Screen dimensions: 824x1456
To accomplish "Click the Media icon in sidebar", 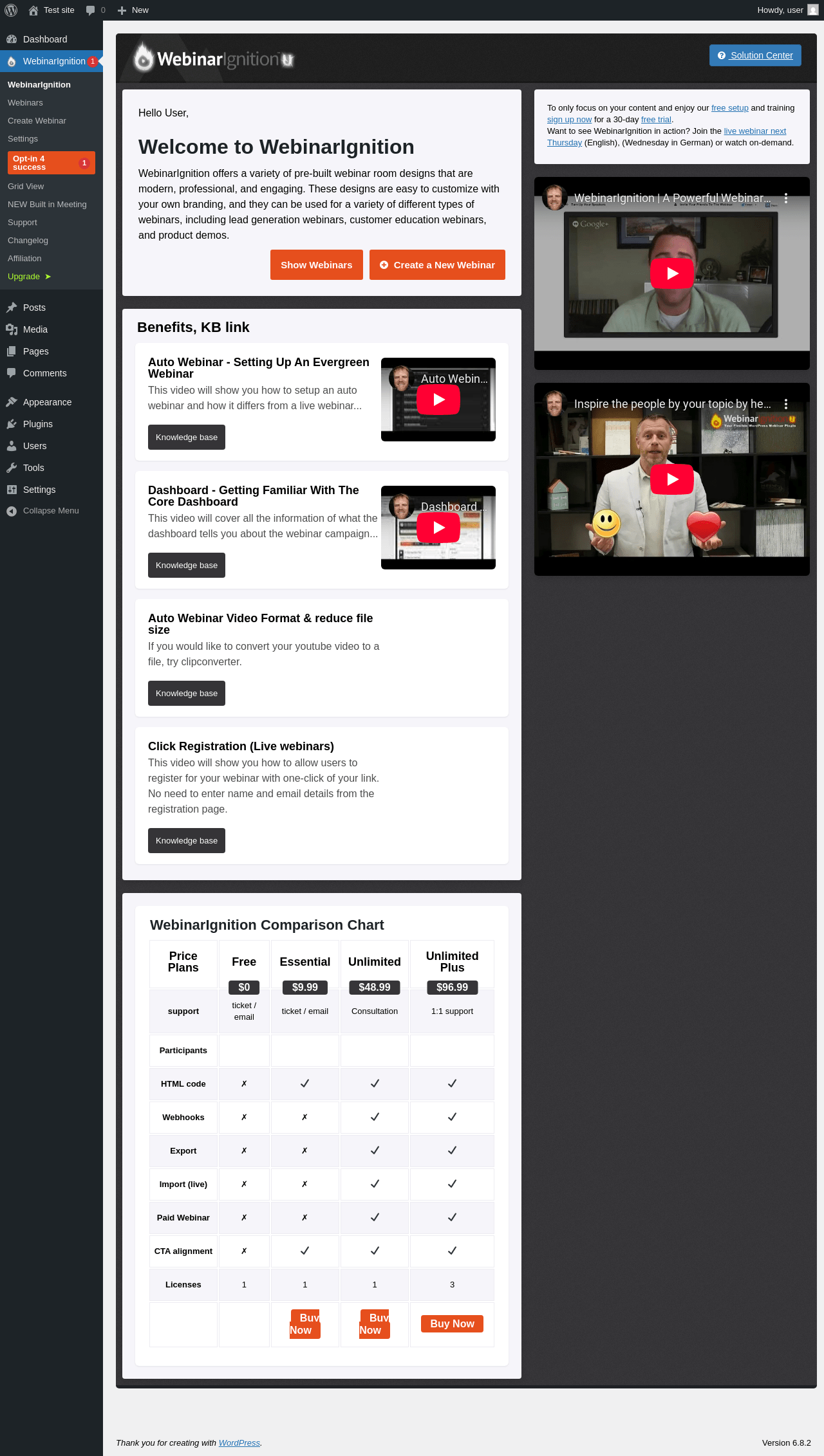I will pos(12,329).
